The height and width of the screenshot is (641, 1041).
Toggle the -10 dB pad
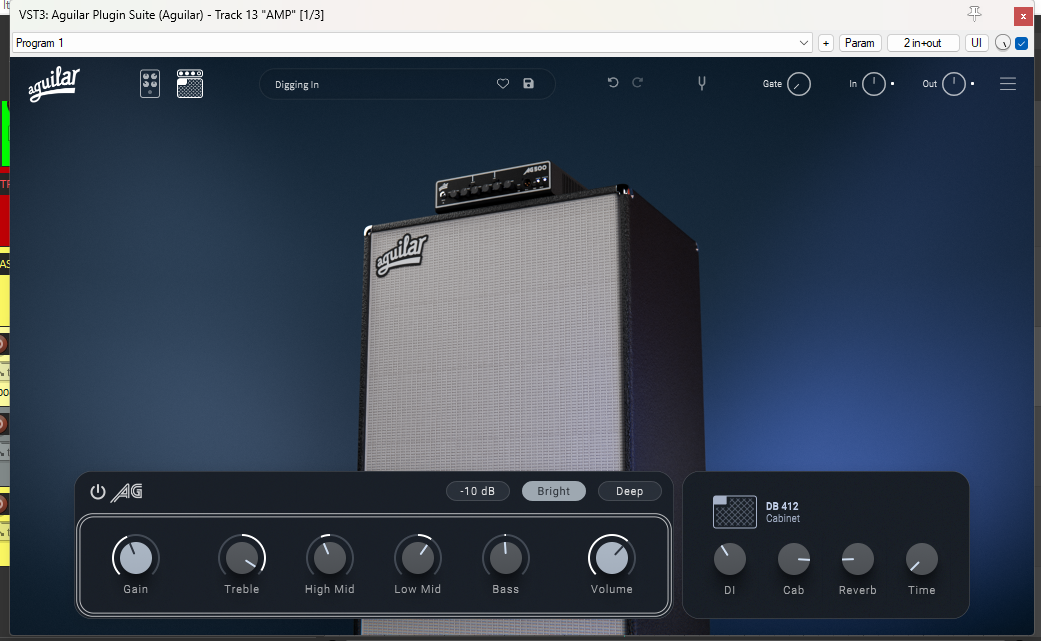[478, 491]
